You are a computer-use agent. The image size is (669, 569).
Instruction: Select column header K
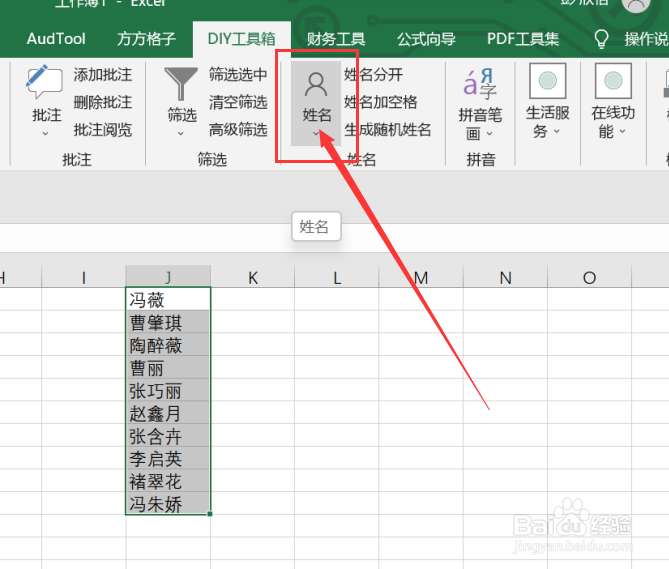click(253, 277)
